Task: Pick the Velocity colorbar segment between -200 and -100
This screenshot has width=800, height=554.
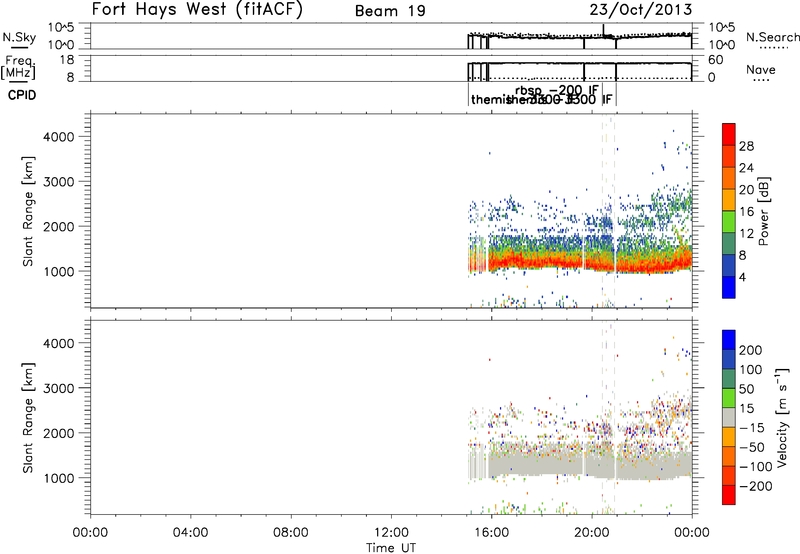Action: [729, 476]
